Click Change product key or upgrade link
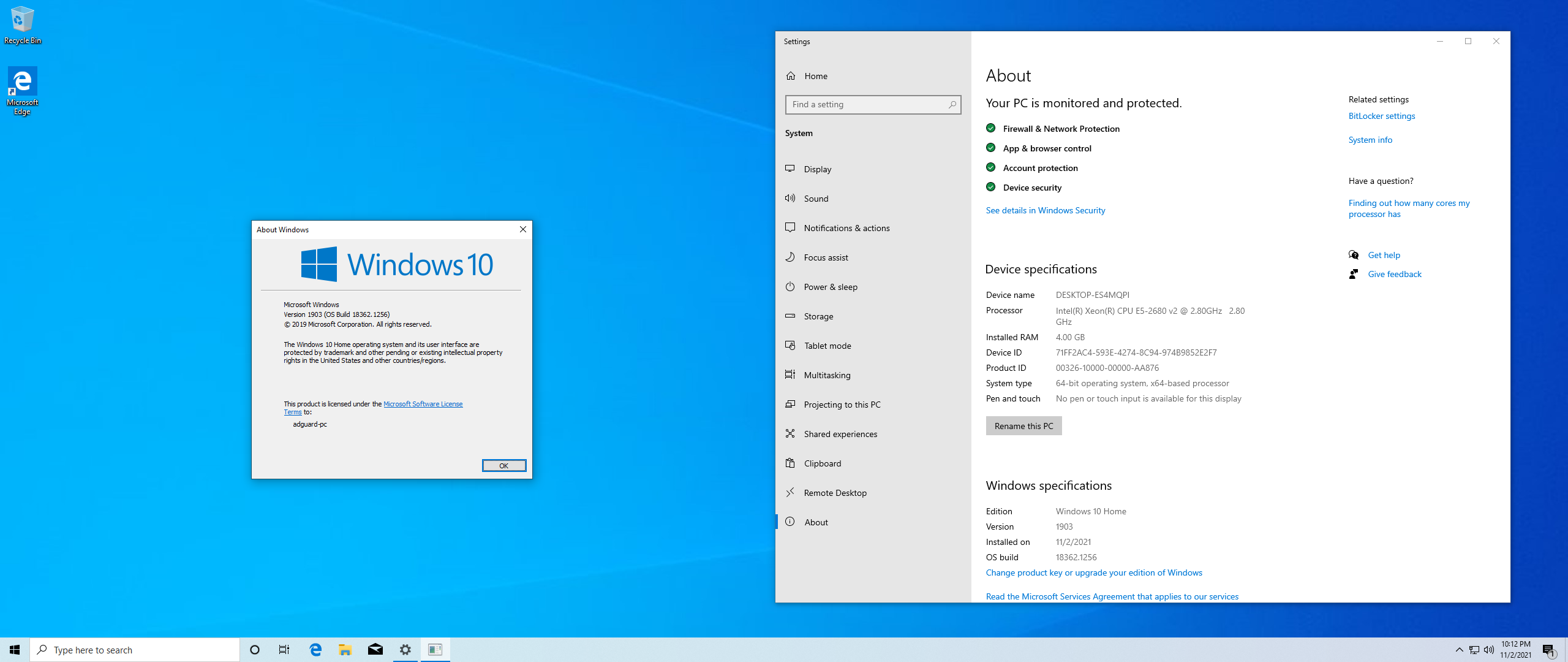The height and width of the screenshot is (662, 1568). click(x=1094, y=573)
